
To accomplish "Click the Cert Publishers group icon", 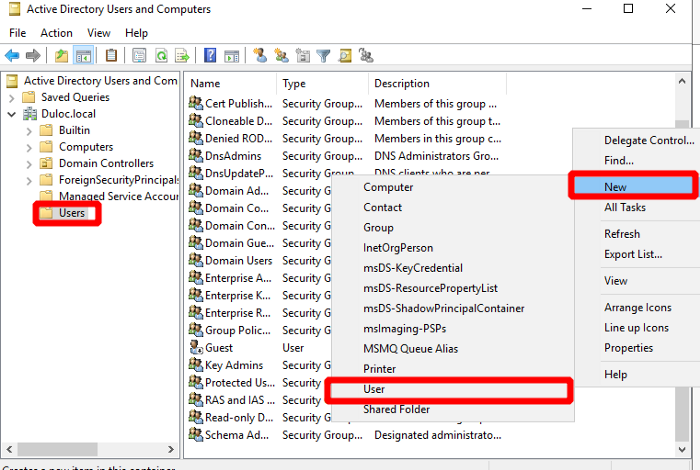I will click(196, 103).
